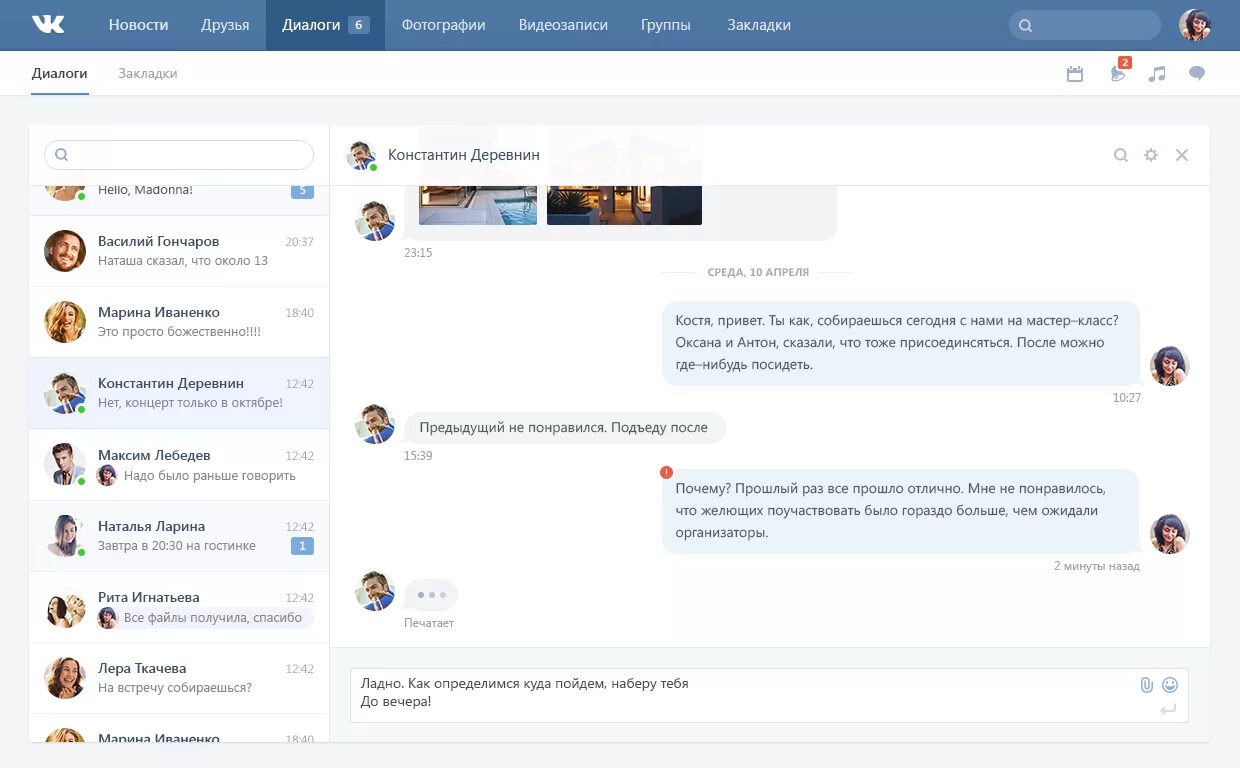This screenshot has height=768, width=1240.
Task: Click Наталья Ларина avatar in dialog list
Action: 65,536
